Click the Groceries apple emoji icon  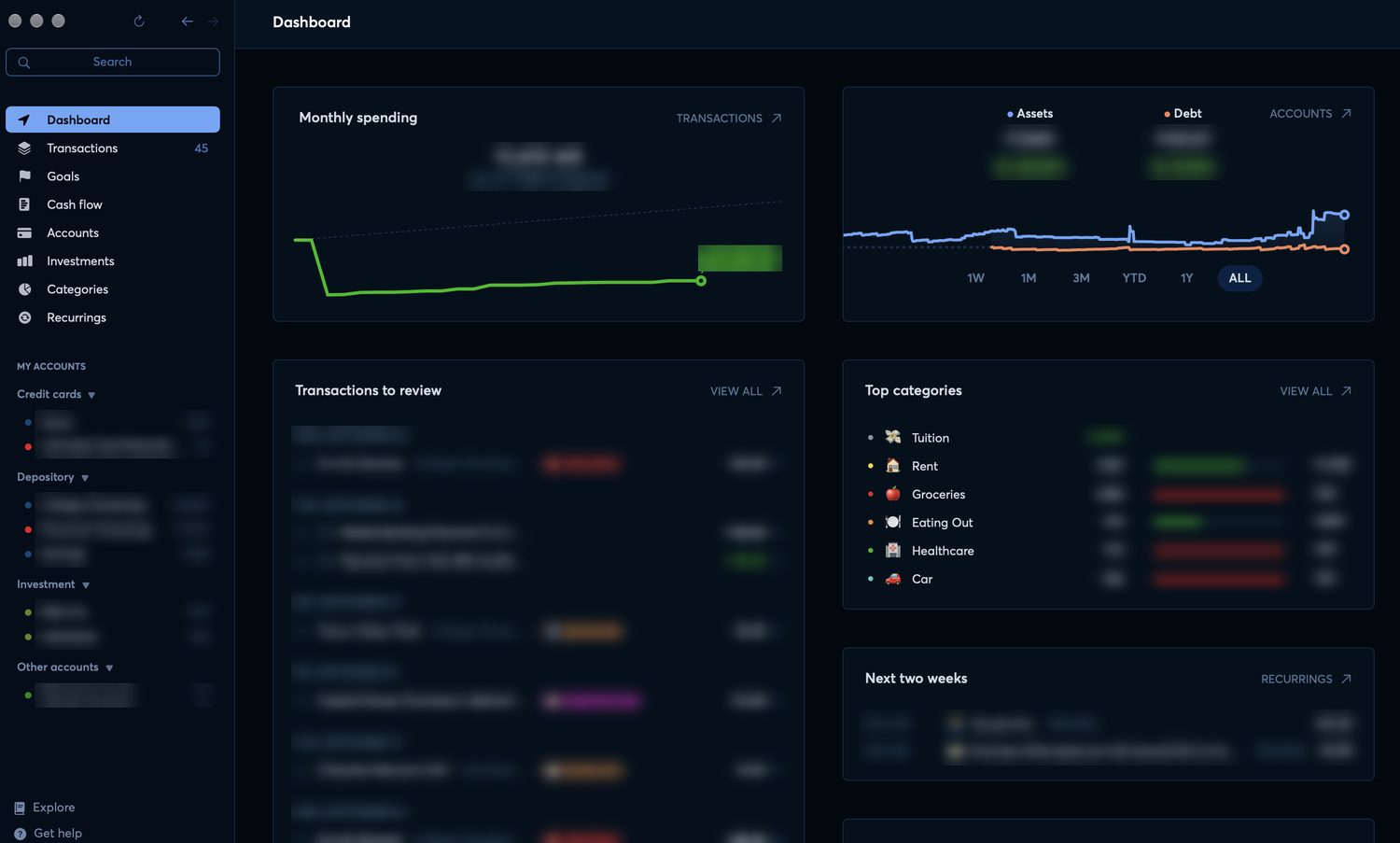tap(893, 494)
